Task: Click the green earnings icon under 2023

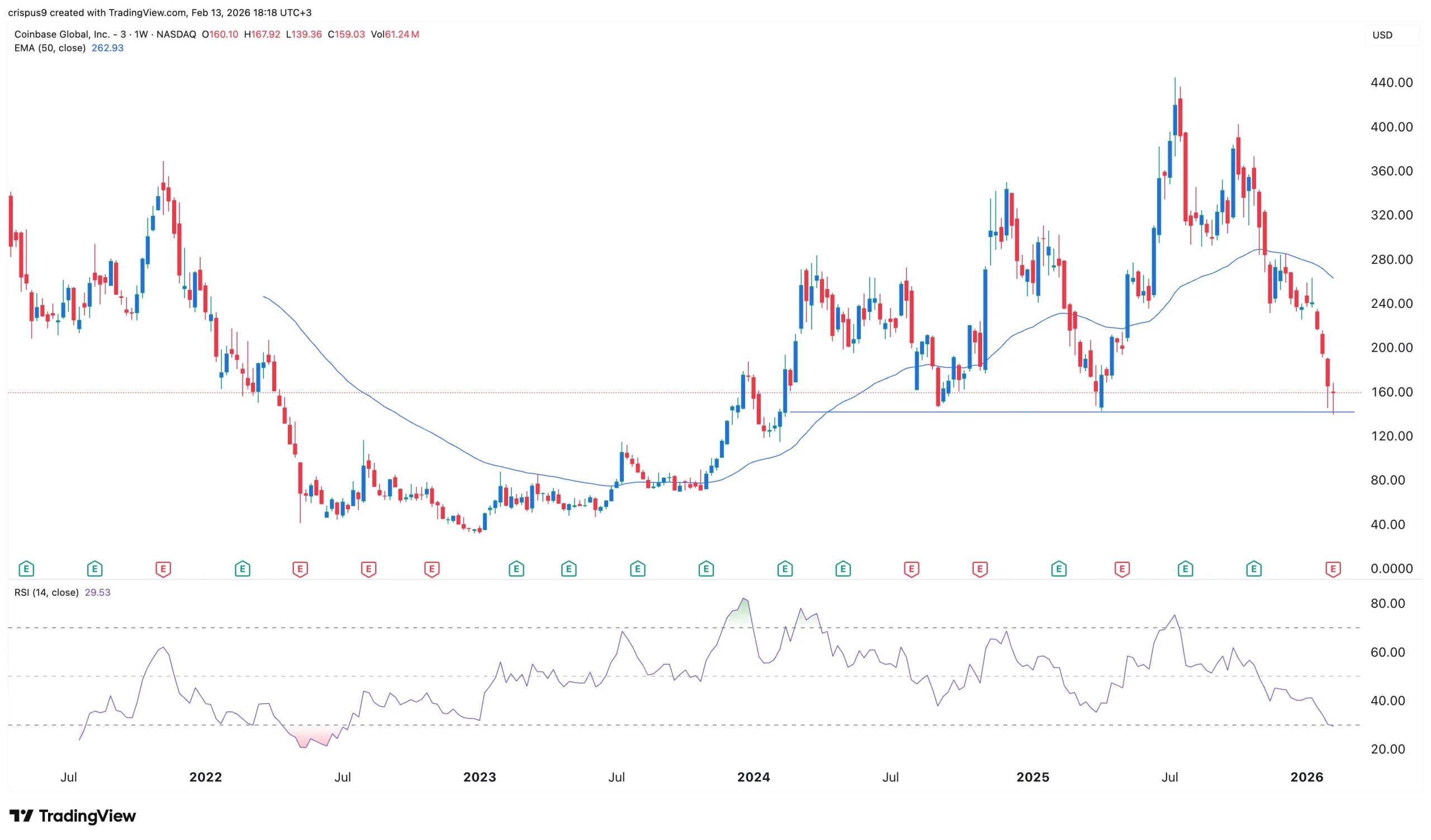Action: (515, 568)
